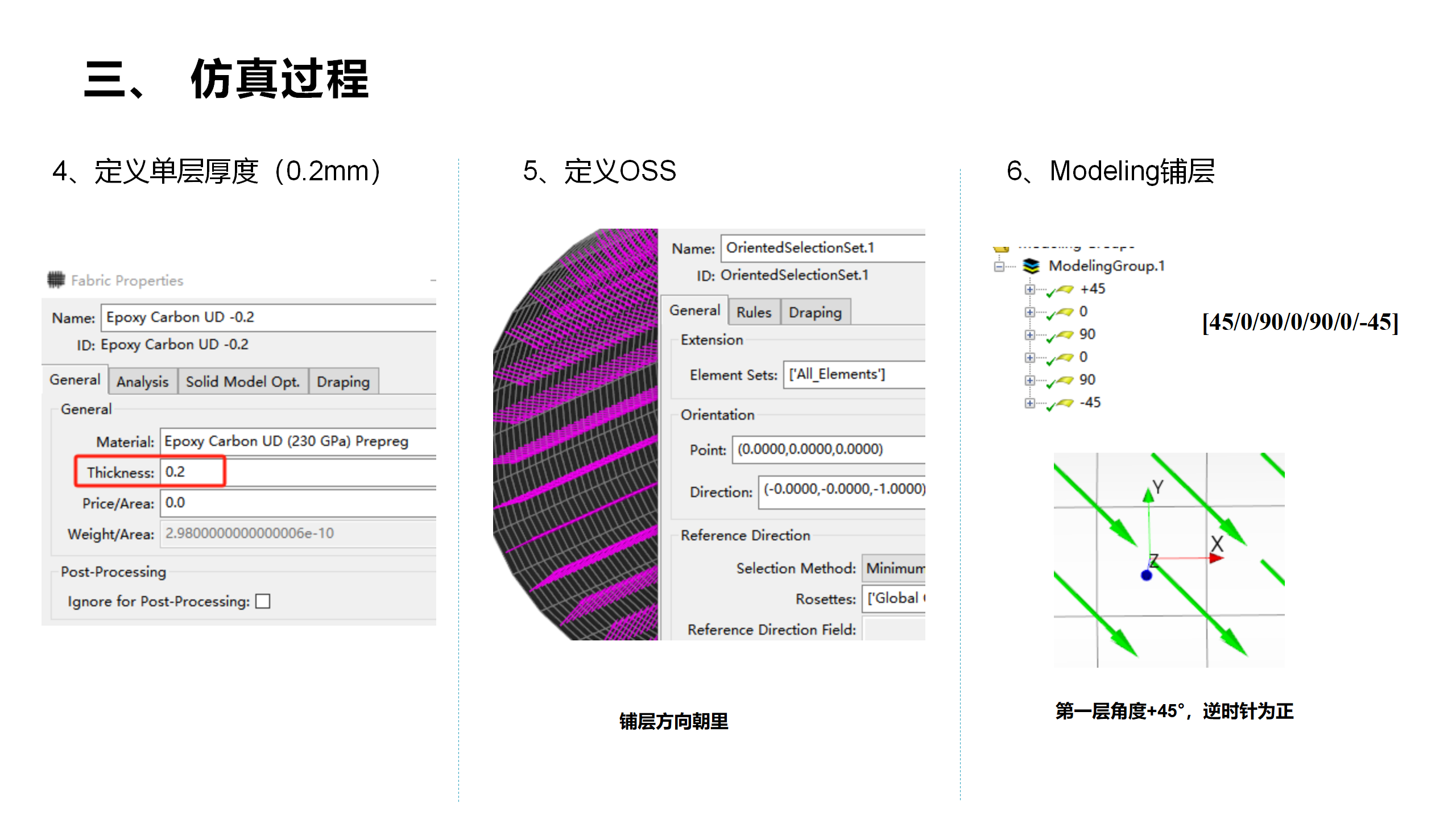This screenshot has height=819, width=1456.
Task: Click ply icon of 0 between +45 and 90
Action: pos(1060,313)
